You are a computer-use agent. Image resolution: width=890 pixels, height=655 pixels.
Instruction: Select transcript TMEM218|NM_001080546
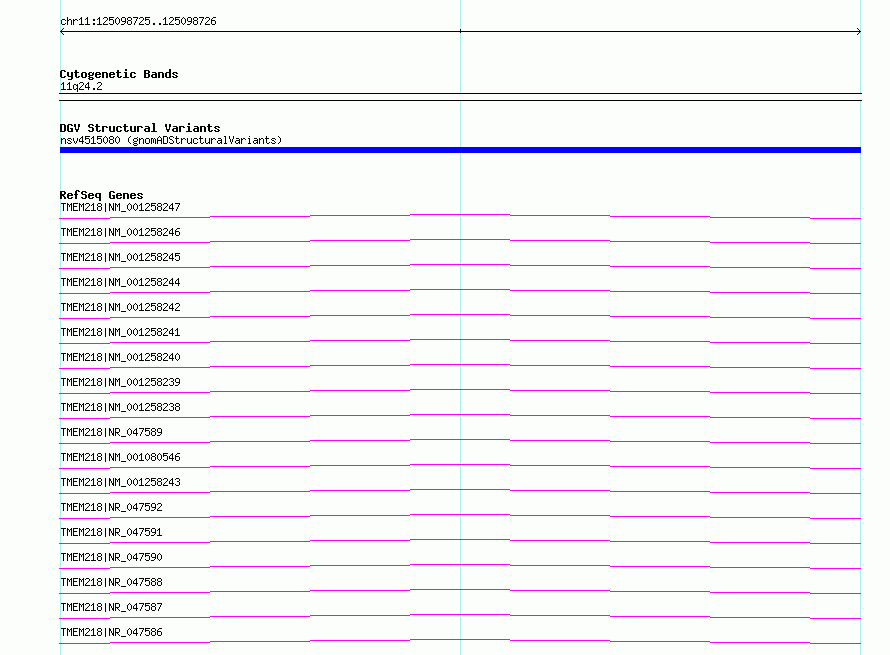pyautogui.click(x=120, y=457)
